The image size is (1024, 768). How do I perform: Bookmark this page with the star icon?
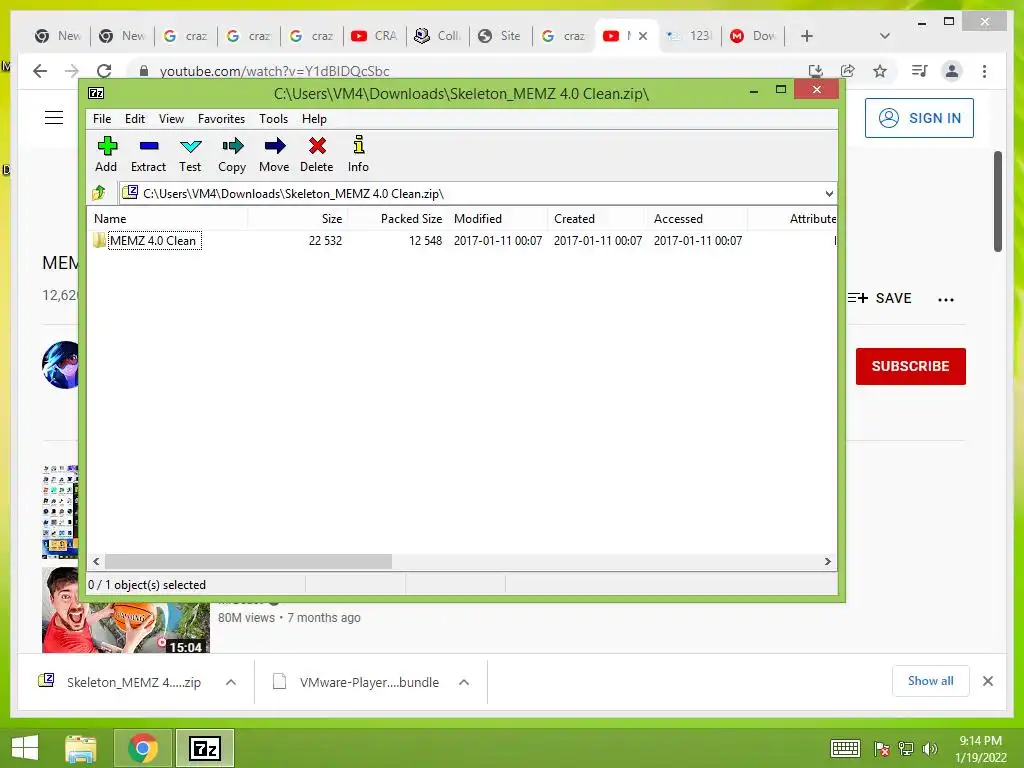coord(880,71)
